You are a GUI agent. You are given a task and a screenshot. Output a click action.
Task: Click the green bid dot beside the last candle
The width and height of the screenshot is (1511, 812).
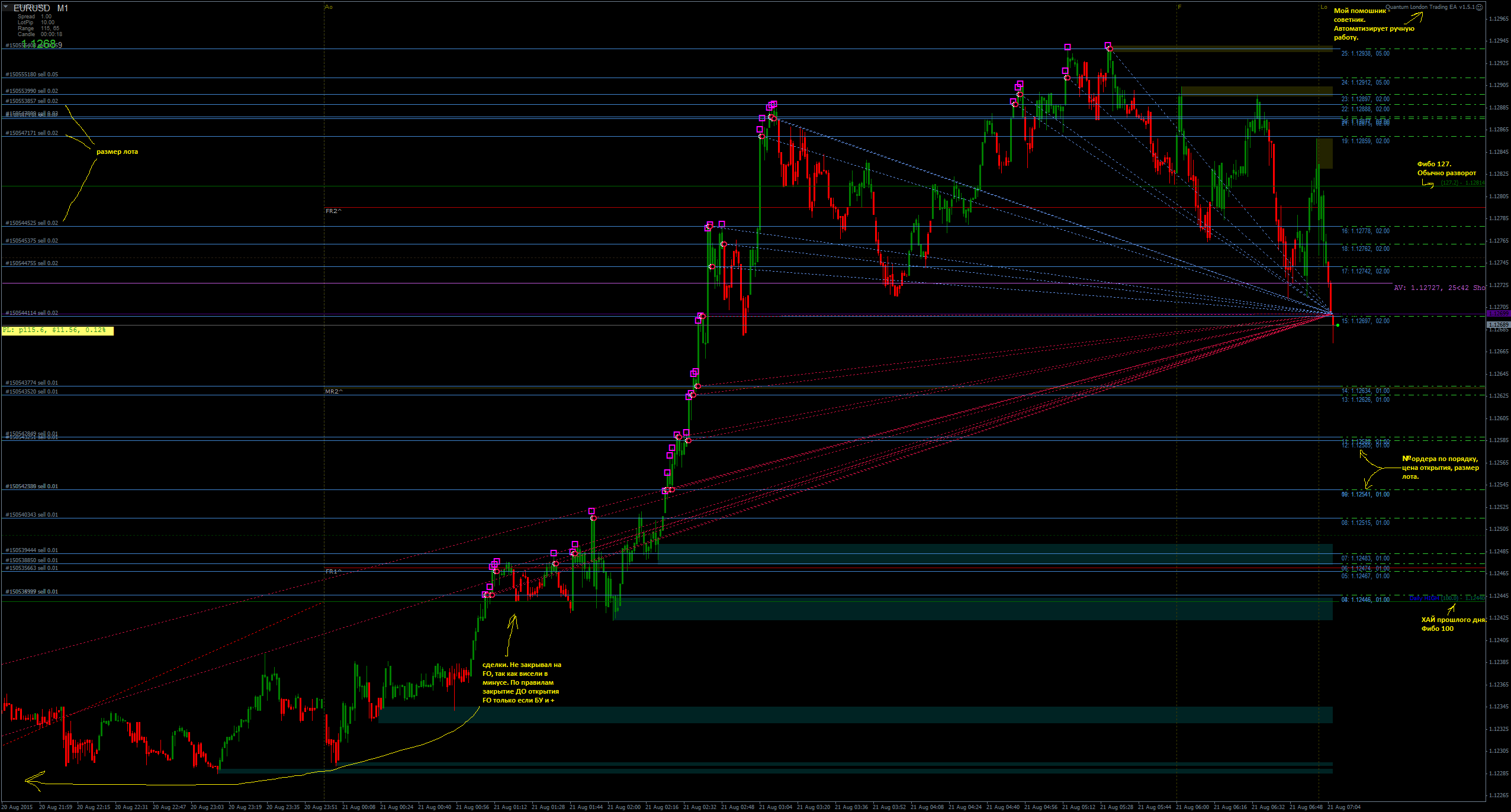point(1338,326)
